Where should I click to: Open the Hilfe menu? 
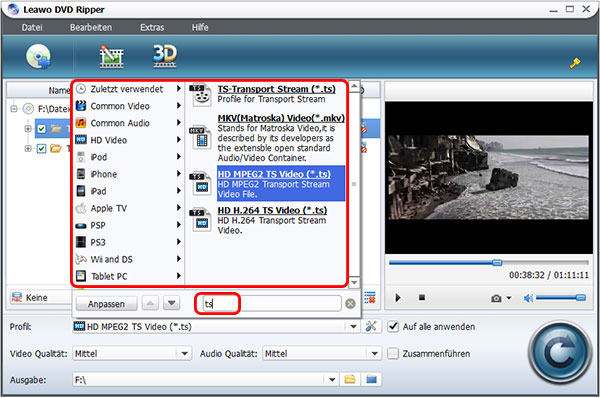[200, 28]
